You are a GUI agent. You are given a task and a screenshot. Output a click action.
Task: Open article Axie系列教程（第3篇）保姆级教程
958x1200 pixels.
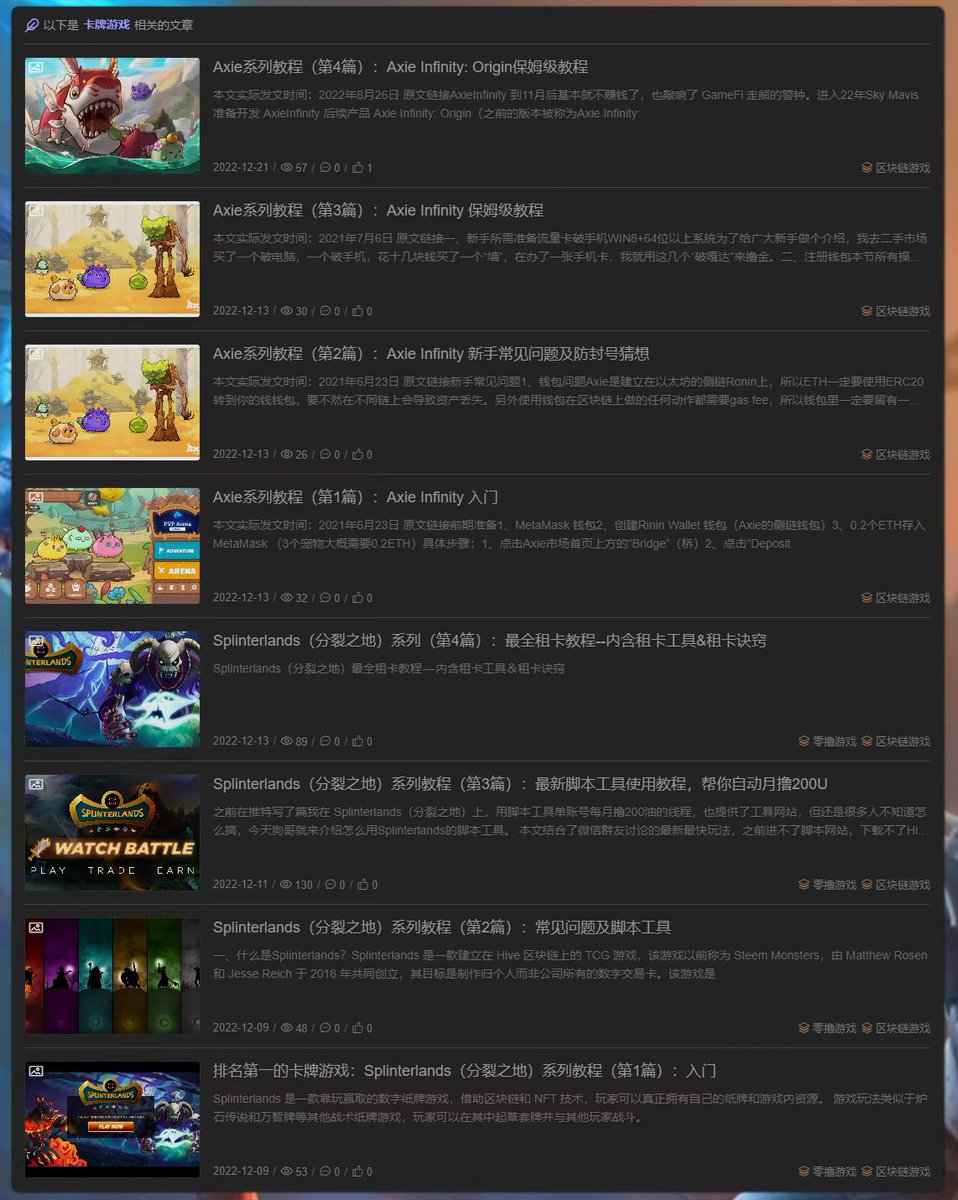point(378,210)
